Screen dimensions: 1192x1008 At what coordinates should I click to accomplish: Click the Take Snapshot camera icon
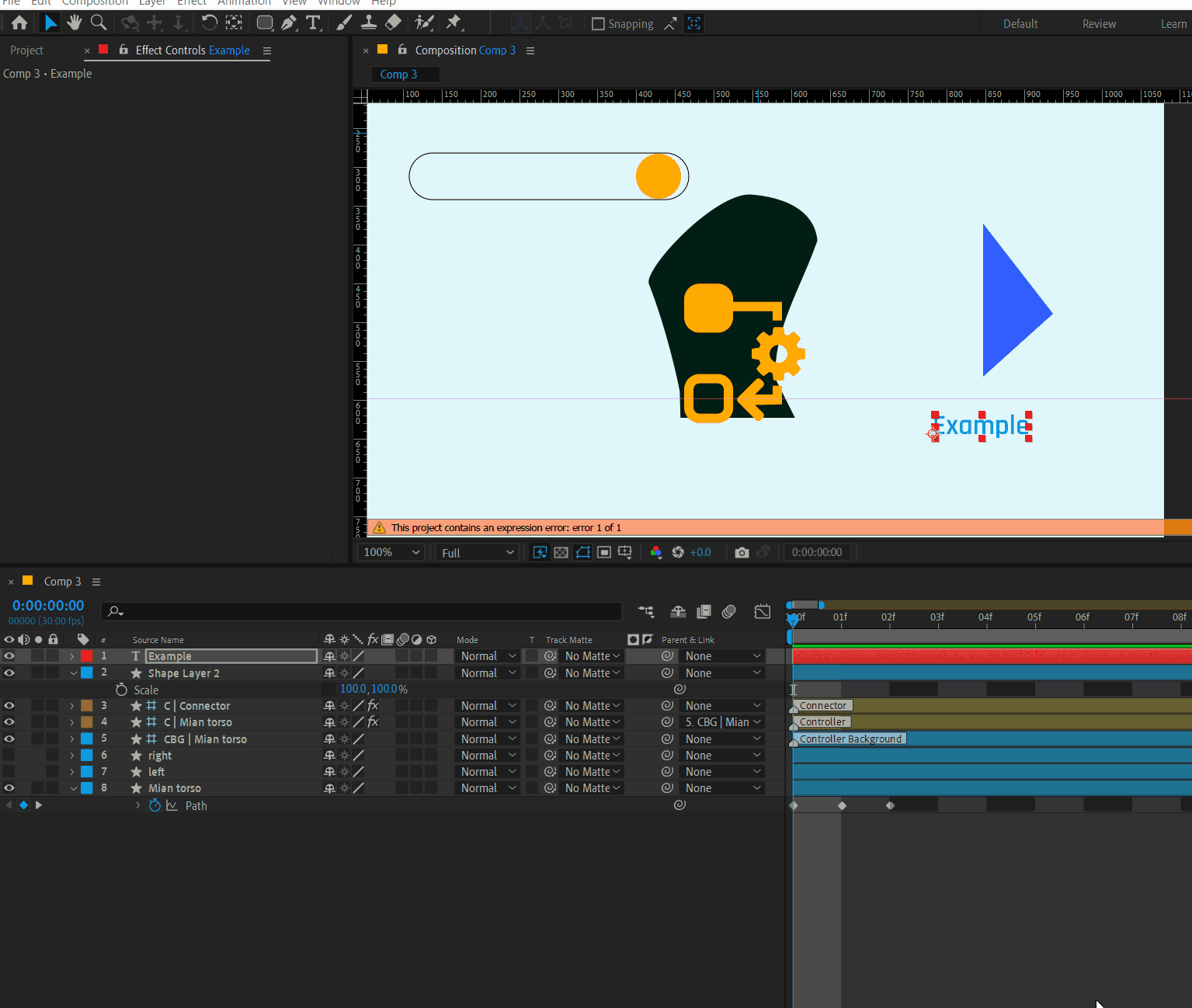click(x=742, y=552)
